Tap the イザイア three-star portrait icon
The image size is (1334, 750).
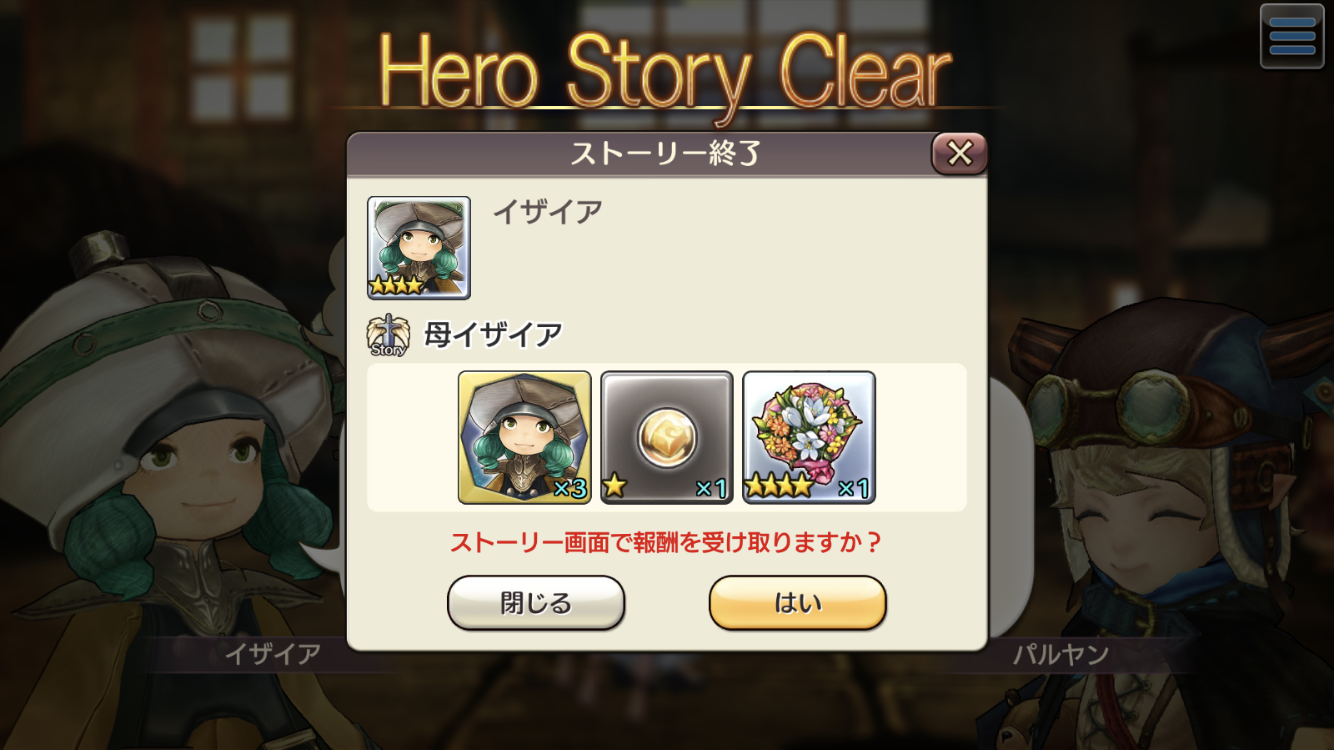(419, 247)
